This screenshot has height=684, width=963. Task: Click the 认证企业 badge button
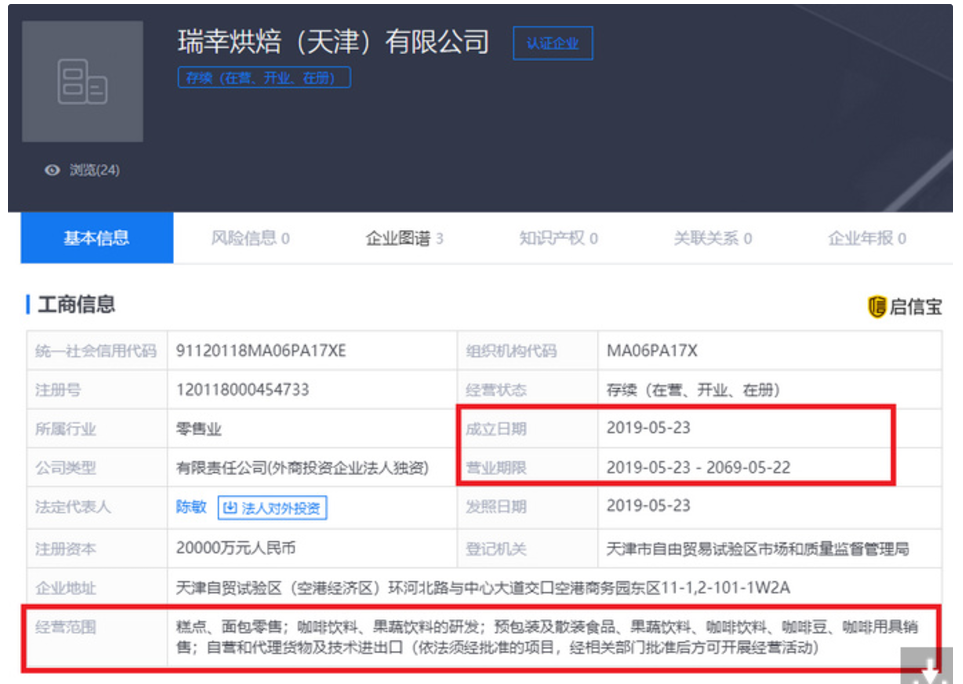point(553,43)
